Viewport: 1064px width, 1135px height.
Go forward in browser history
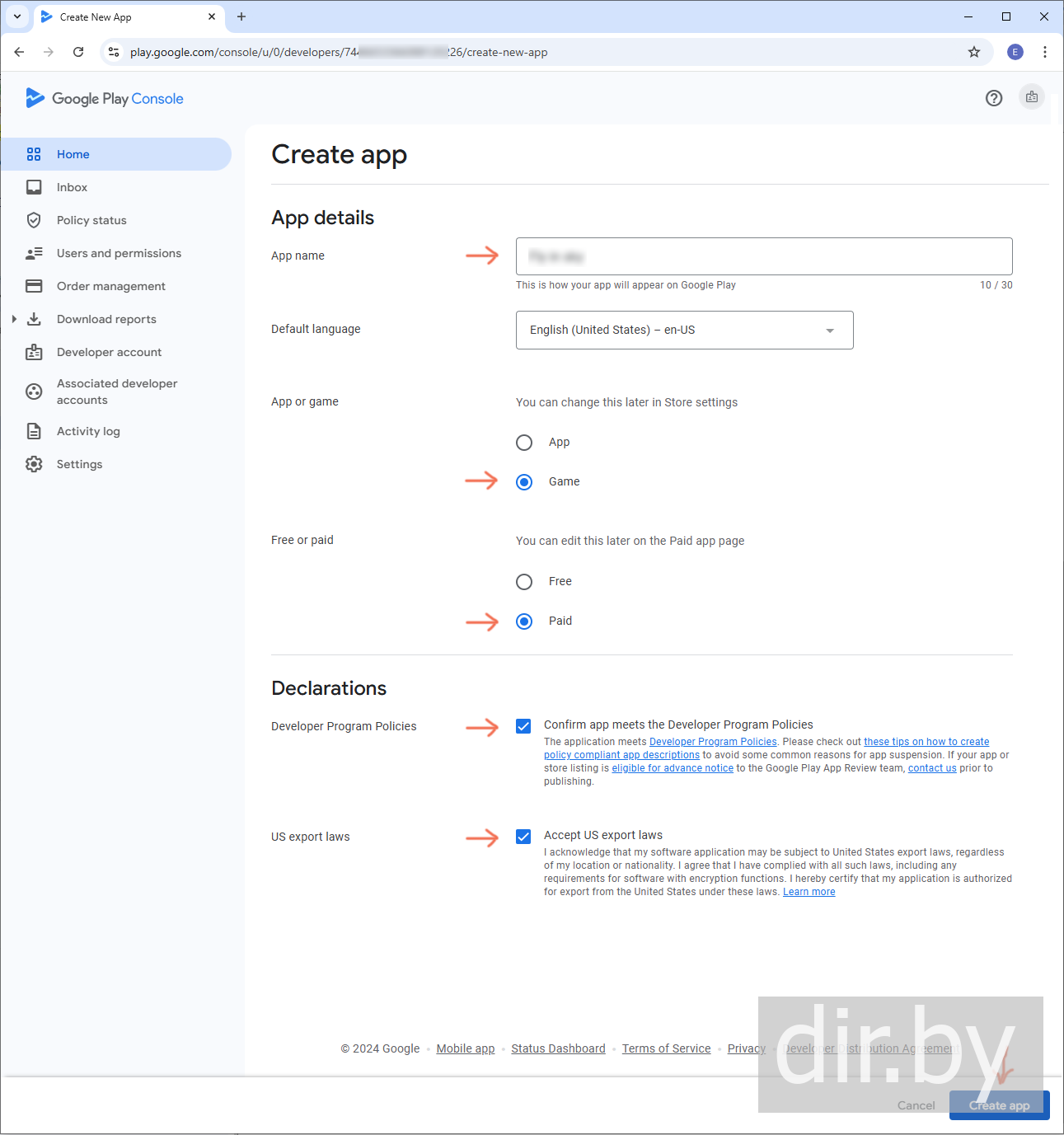pos(49,52)
